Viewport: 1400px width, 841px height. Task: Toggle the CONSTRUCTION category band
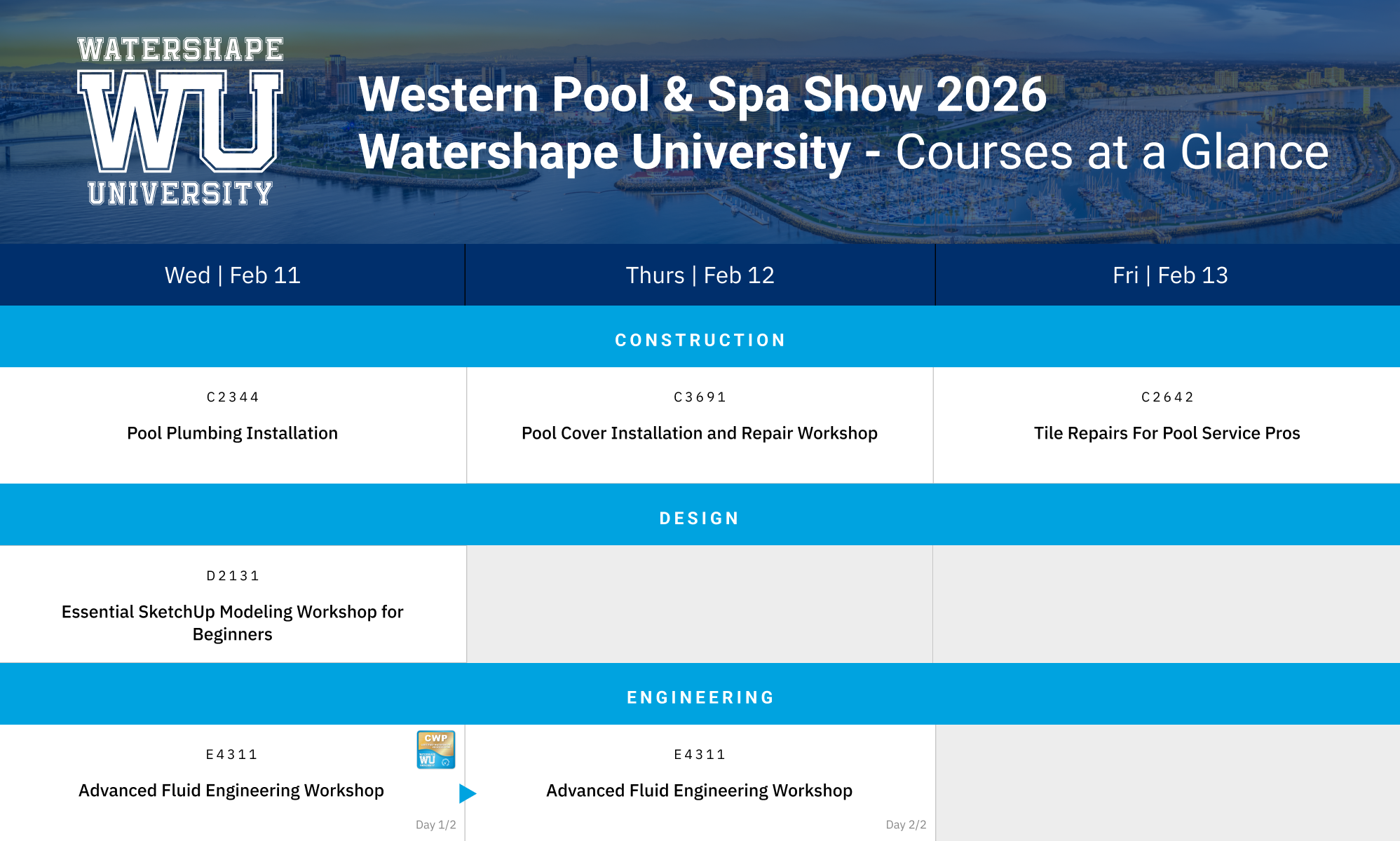click(x=700, y=340)
